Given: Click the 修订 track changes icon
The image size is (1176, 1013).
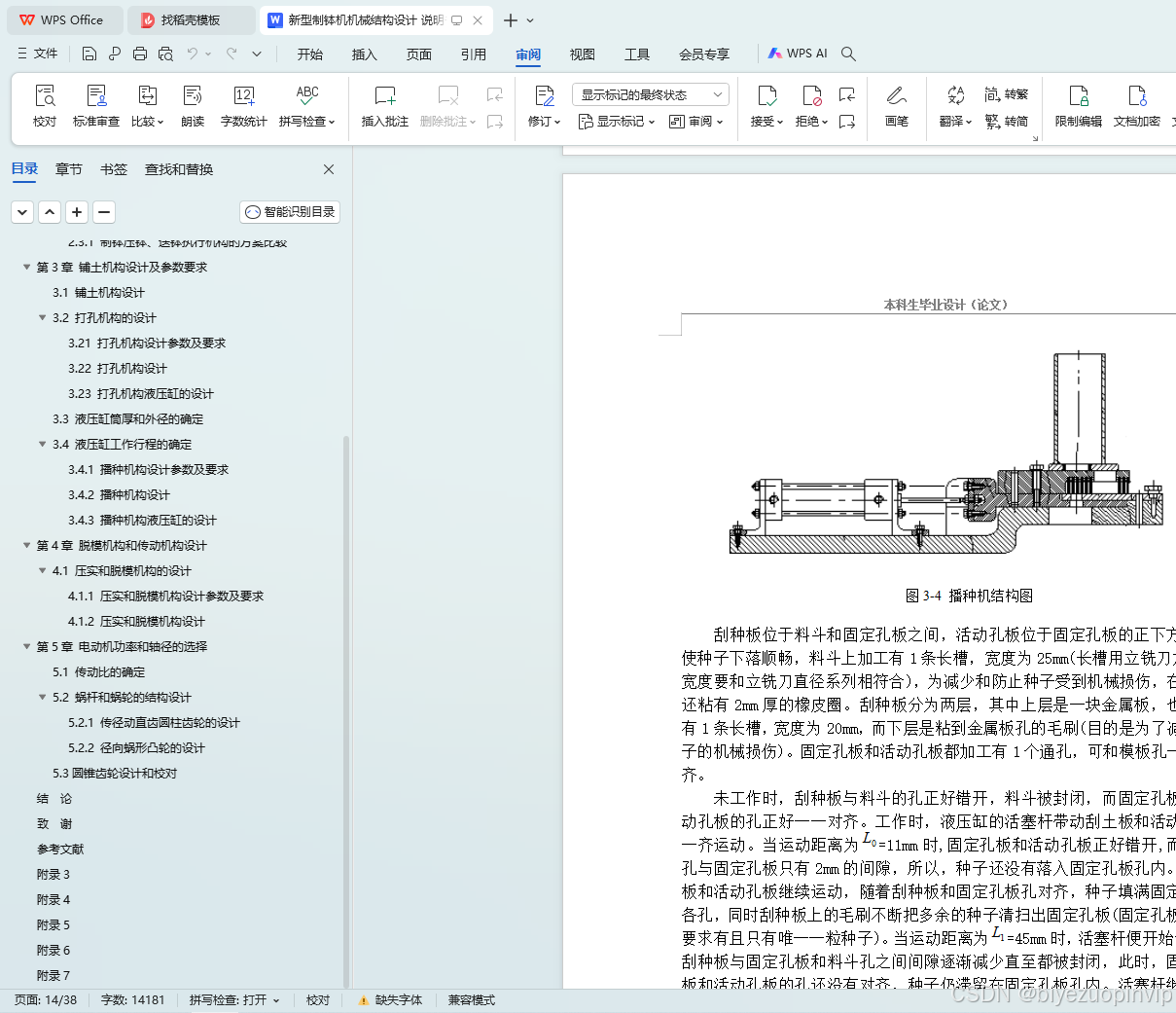Looking at the screenshot, I should point(544,95).
